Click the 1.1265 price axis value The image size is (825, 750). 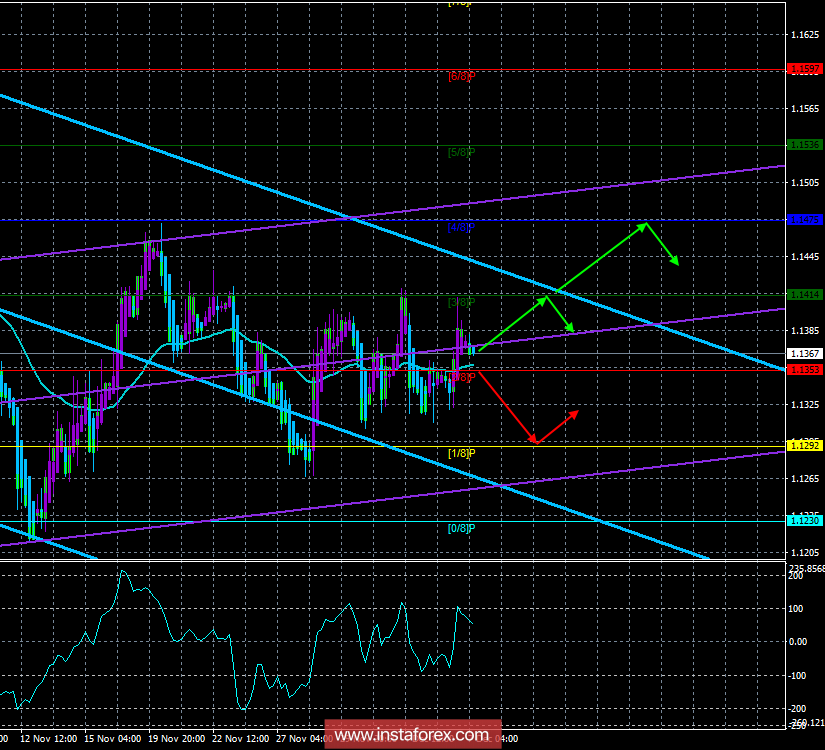coord(805,478)
